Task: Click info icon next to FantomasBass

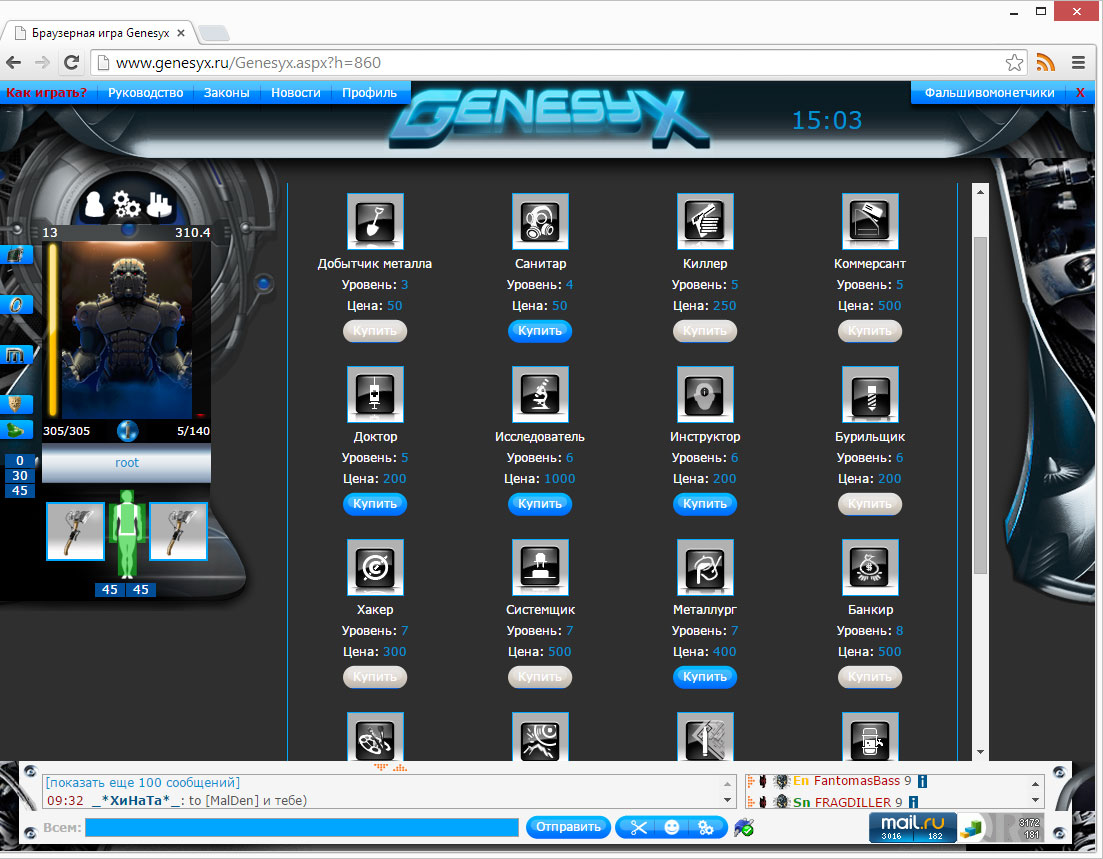Action: click(923, 781)
